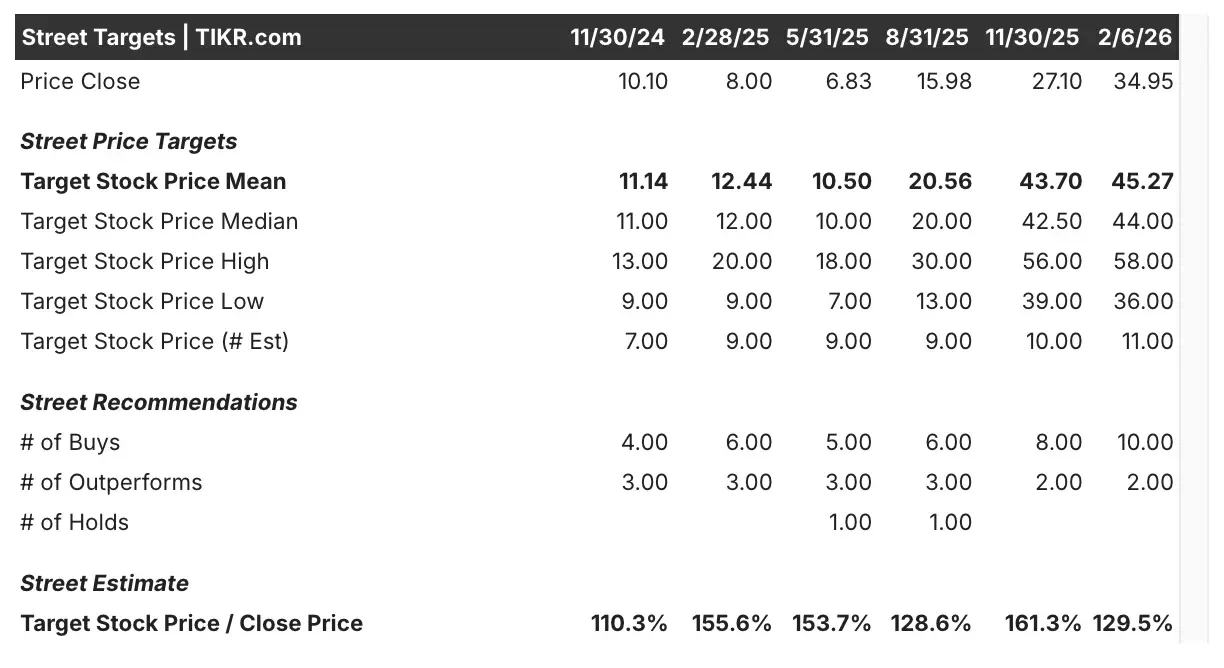This screenshot has width=1224, height=668.
Task: Click the # of Holds row label
Action: [x=74, y=522]
